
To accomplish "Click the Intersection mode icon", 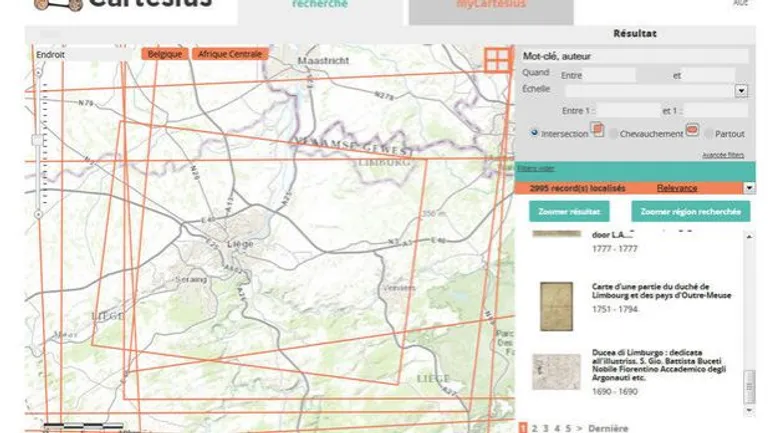I will coord(598,130).
